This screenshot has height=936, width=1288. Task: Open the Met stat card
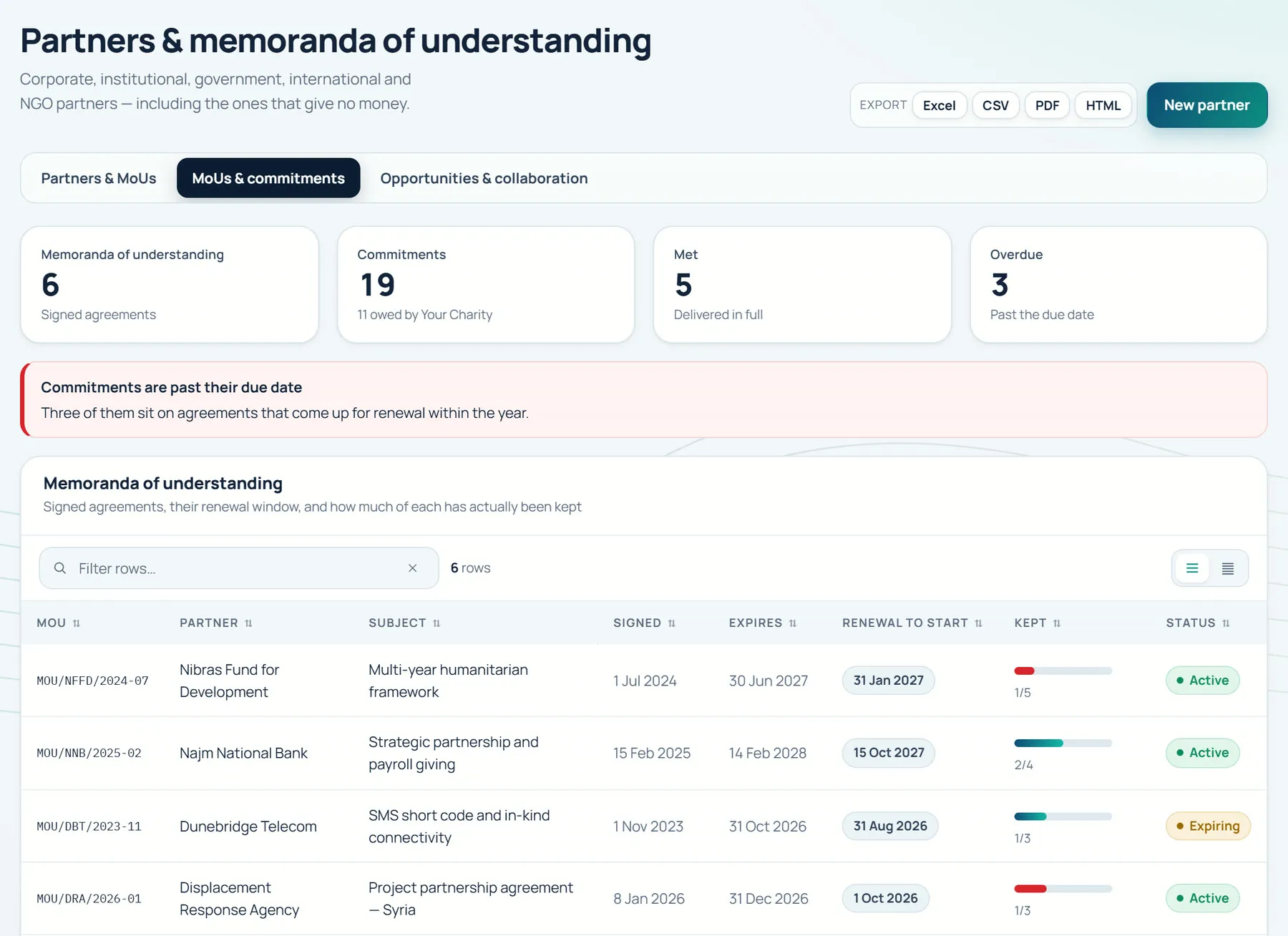[802, 285]
